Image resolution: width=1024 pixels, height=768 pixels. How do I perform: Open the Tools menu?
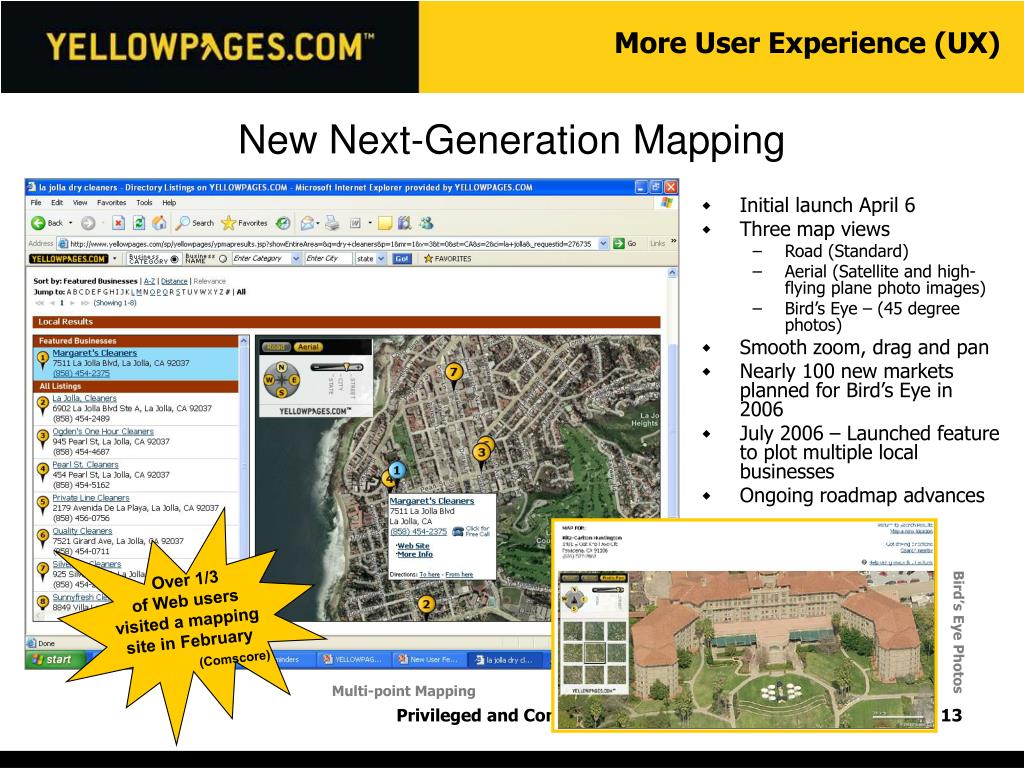click(x=144, y=202)
